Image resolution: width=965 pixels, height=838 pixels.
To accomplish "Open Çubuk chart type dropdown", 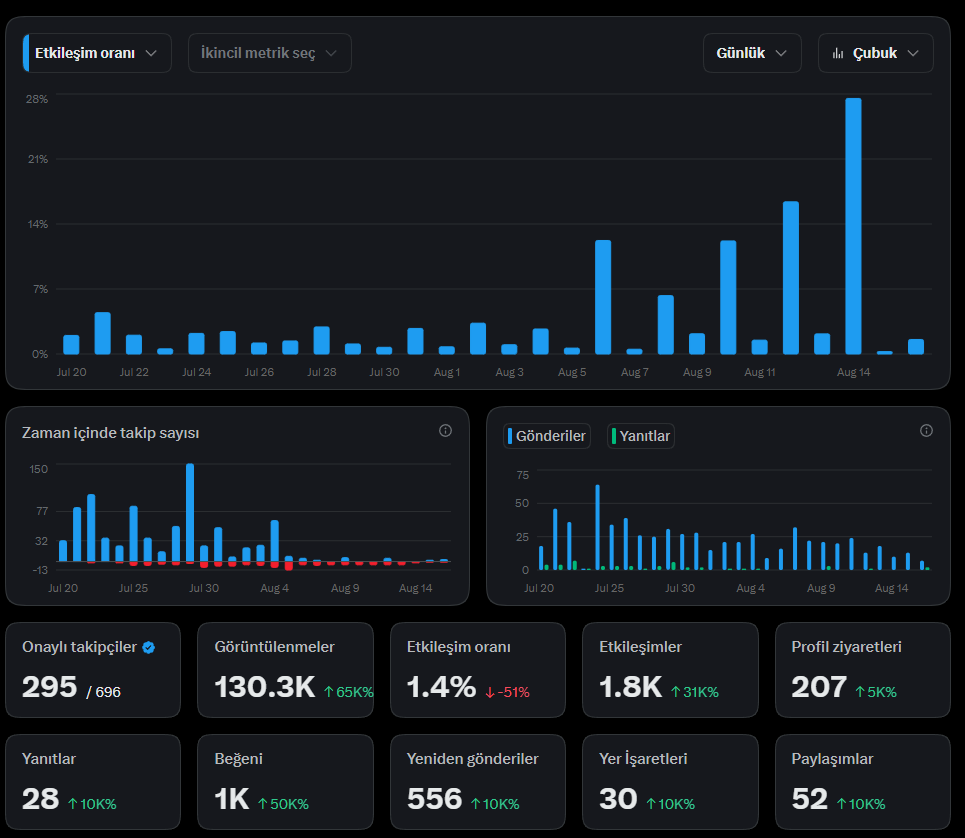I will pyautogui.click(x=875, y=54).
